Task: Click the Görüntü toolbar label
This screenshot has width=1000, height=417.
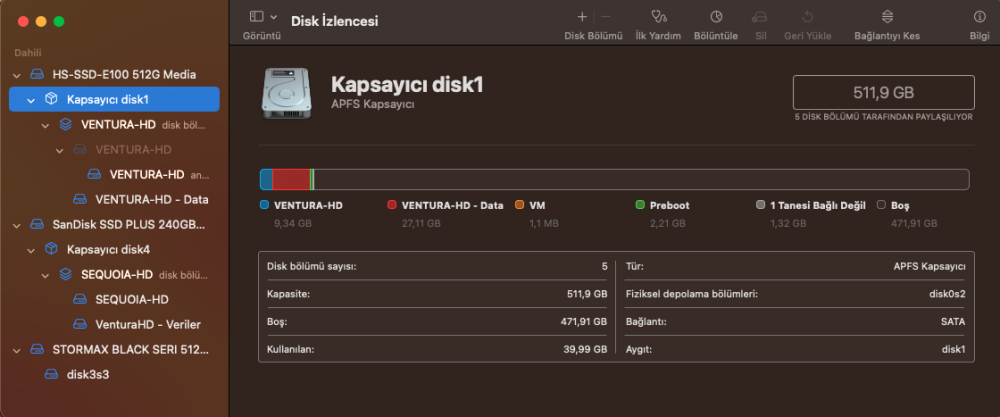Action: point(261,36)
